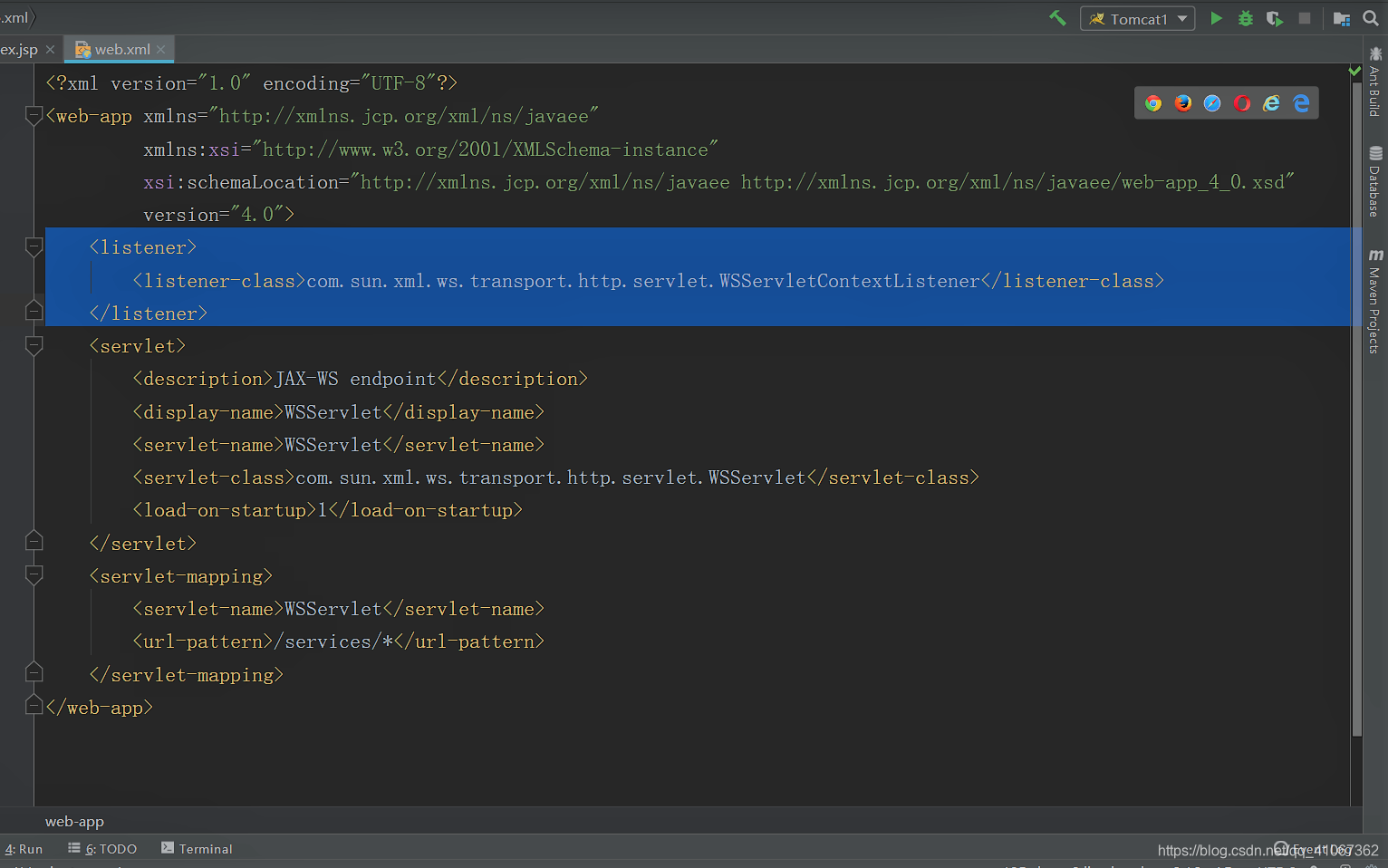This screenshot has height=868, width=1388.
Task: Collapse the web-app opening tag fold
Action: tap(34, 116)
